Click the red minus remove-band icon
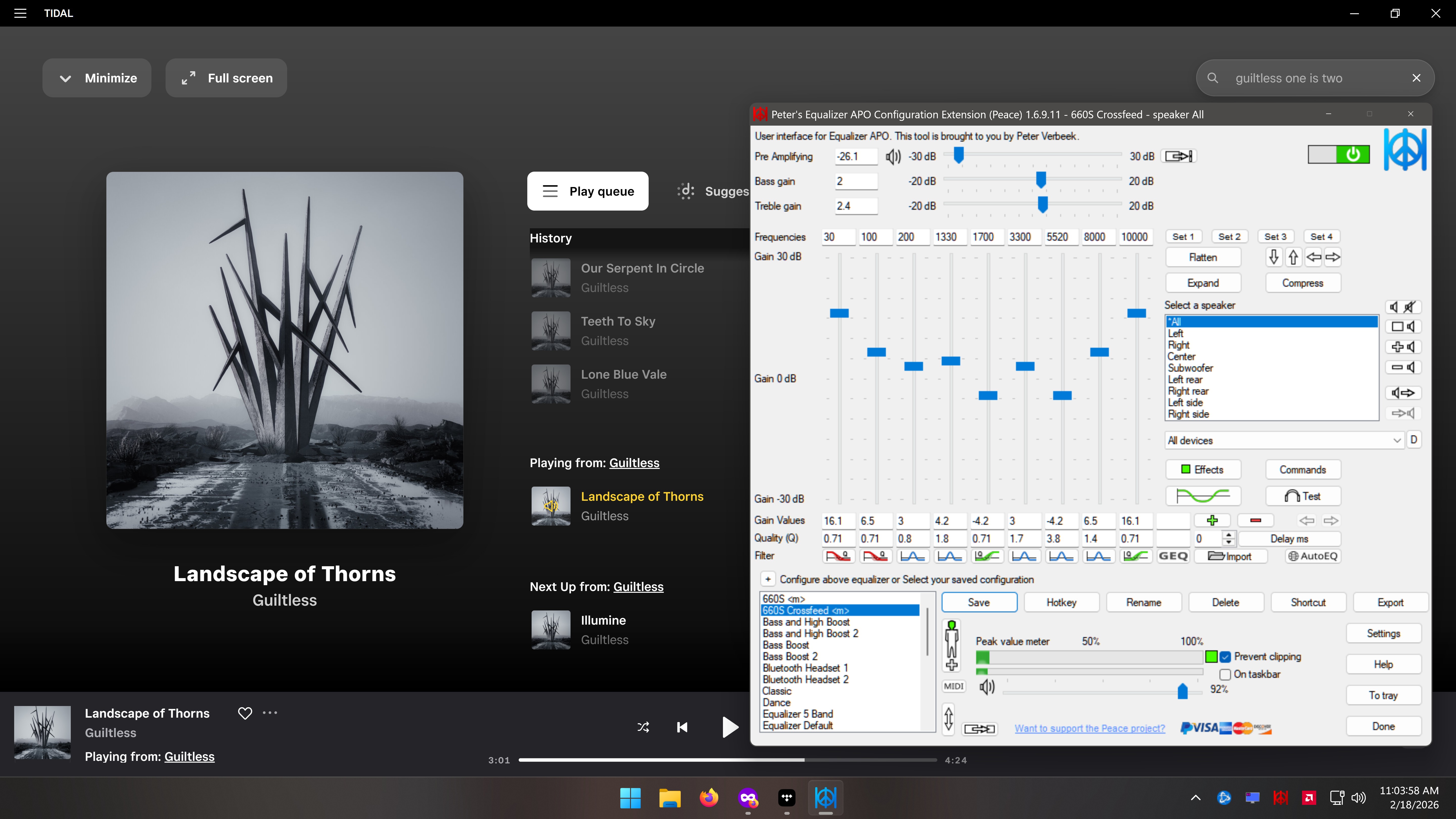Viewport: 1456px width, 819px height. (1255, 520)
